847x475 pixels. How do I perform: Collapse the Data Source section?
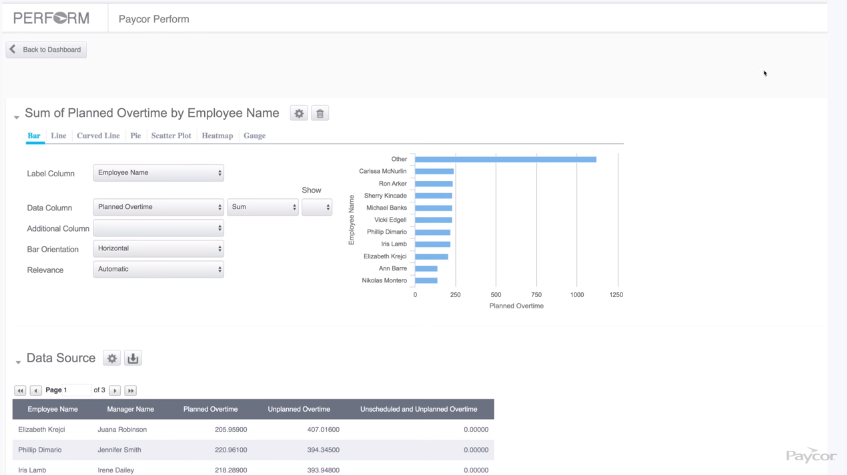click(17, 362)
